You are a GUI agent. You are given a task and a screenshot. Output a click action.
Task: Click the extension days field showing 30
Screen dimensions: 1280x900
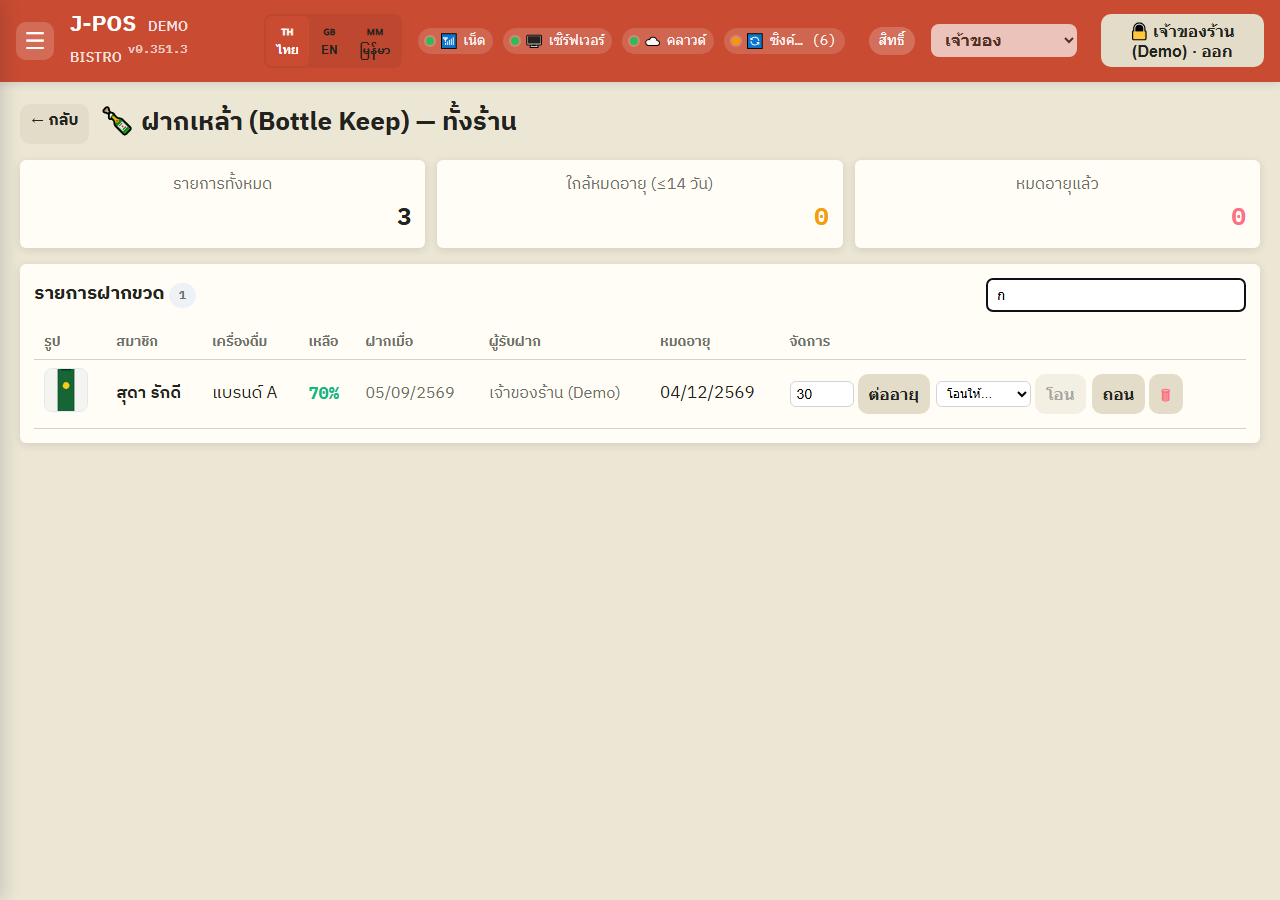tap(822, 394)
